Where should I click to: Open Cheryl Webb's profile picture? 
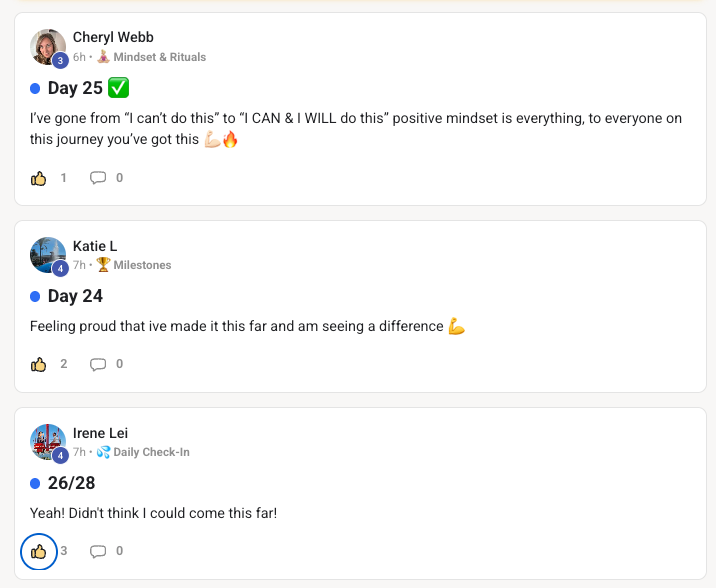point(47,47)
